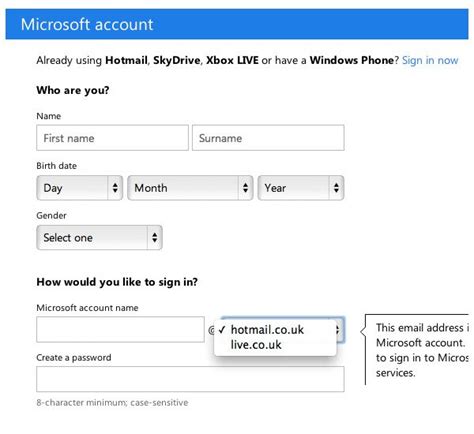
Task: Click the 'Create a password' label
Action: coord(74,357)
